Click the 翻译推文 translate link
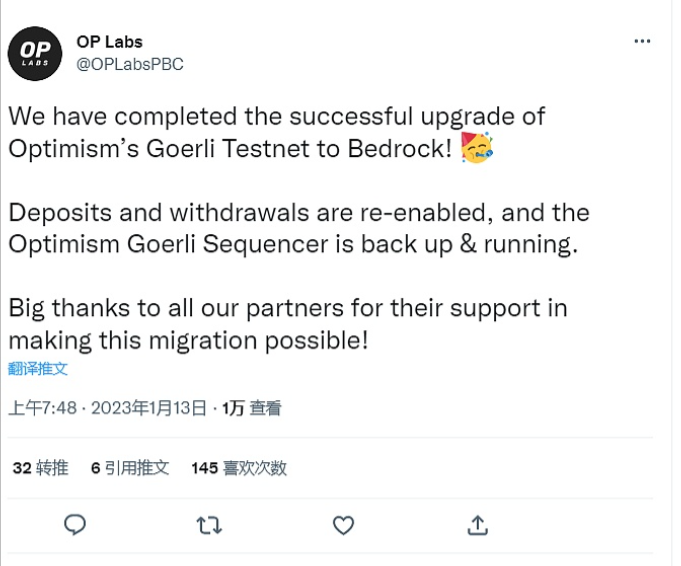Screen dimensions: 681x566 [38, 369]
